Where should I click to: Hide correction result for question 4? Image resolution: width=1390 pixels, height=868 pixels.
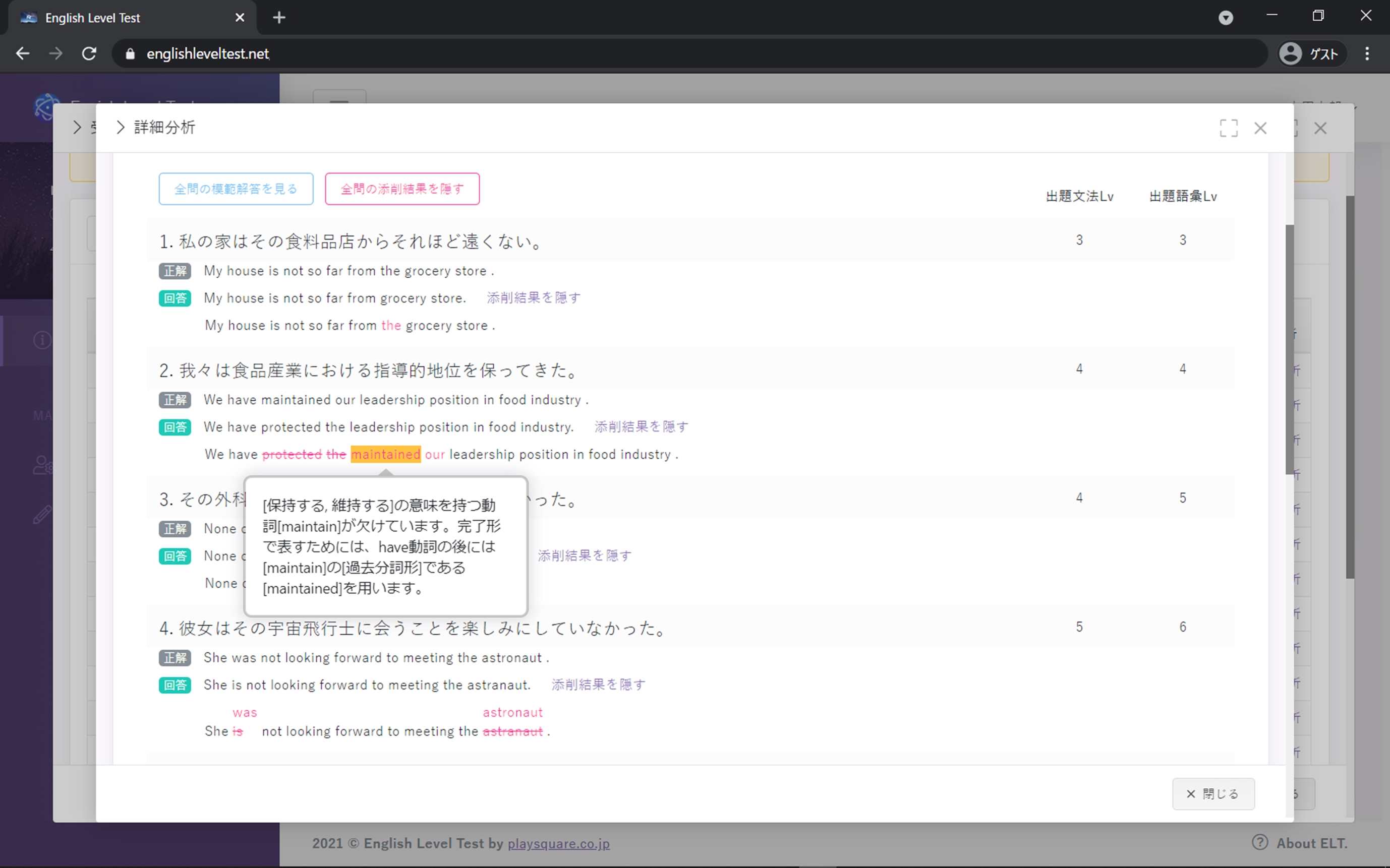click(x=599, y=685)
